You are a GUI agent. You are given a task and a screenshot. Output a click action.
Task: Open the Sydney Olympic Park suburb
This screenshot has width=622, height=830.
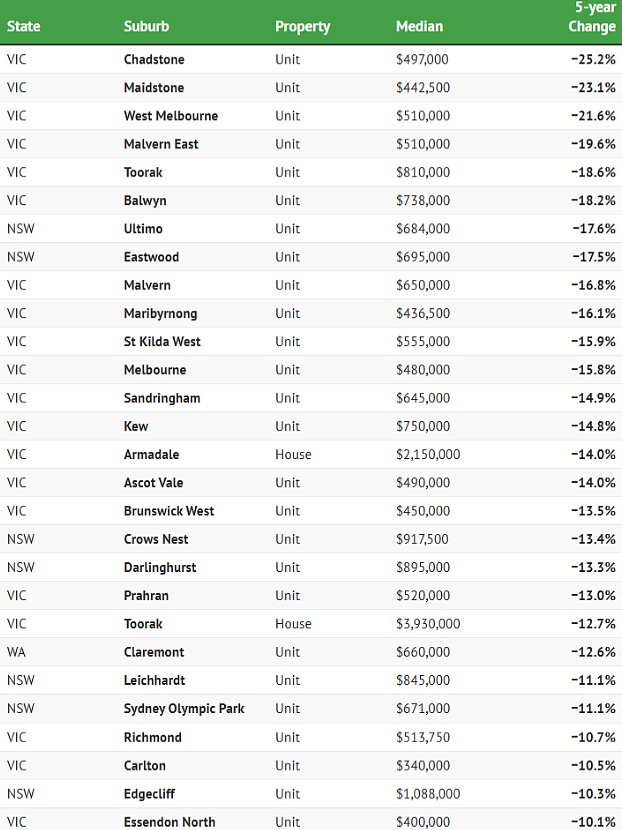coord(184,709)
